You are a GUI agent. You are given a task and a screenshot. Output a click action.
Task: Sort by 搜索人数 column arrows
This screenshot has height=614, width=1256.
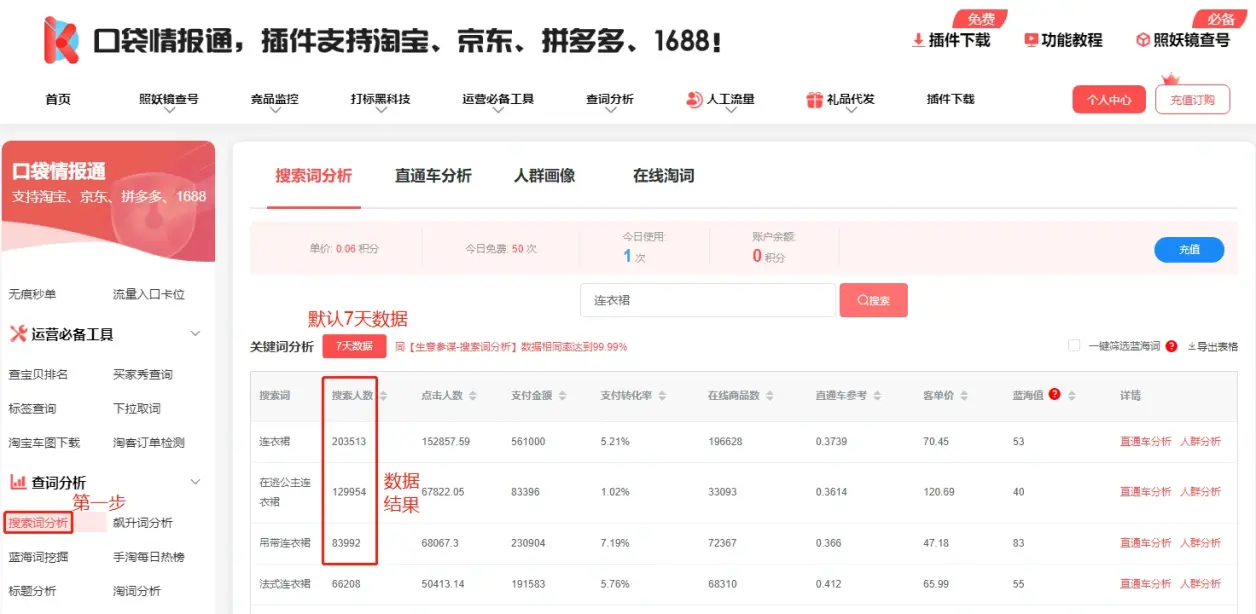[383, 396]
